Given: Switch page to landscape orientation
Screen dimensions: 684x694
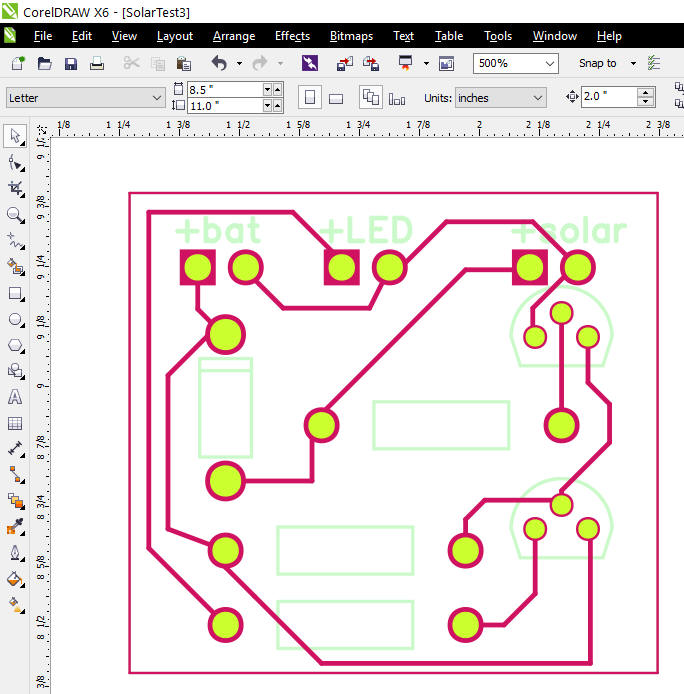Looking at the screenshot, I should click(x=336, y=98).
